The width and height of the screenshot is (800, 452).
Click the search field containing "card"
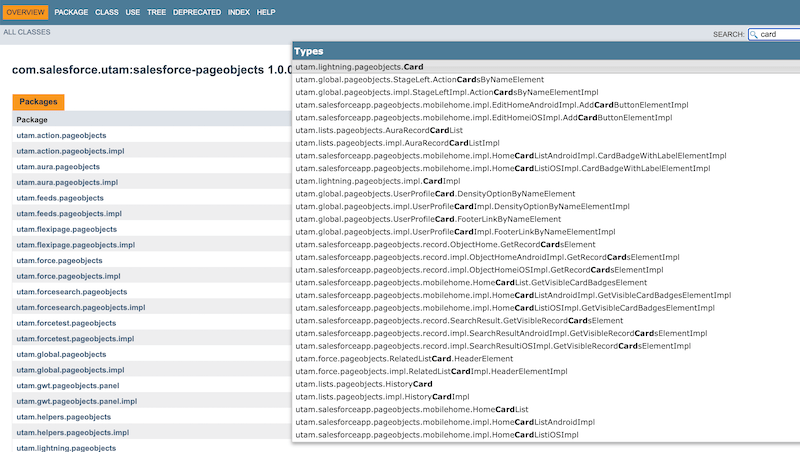(x=779, y=34)
